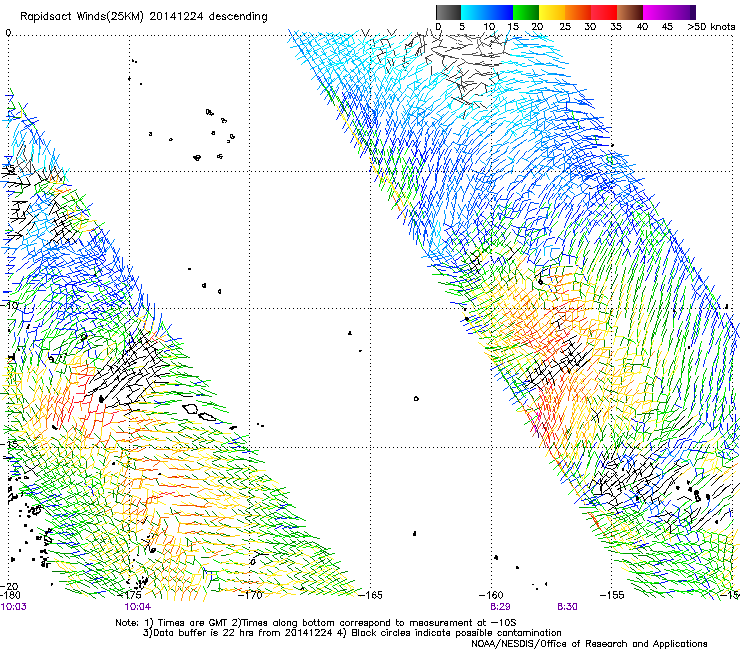This screenshot has height=650, width=740.
Task: Click longitude label '-180' on the bottom axis
Action: coord(10,595)
